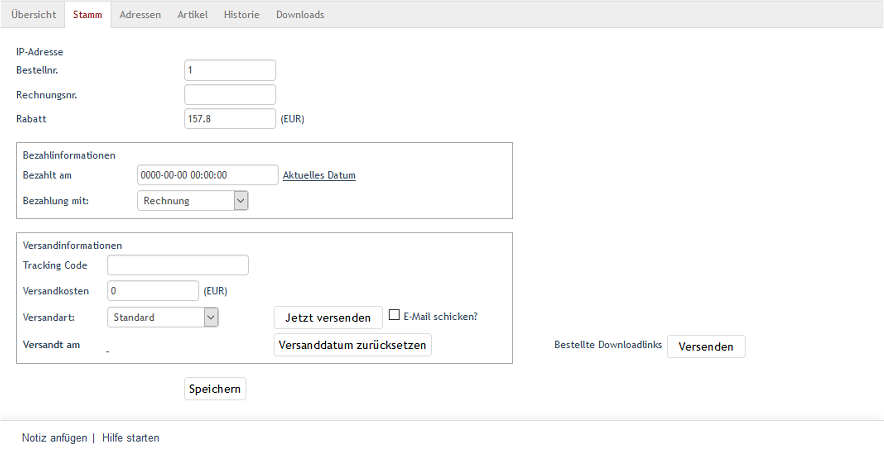Open the Hilfe starten link
884x454 pixels.
click(130, 438)
